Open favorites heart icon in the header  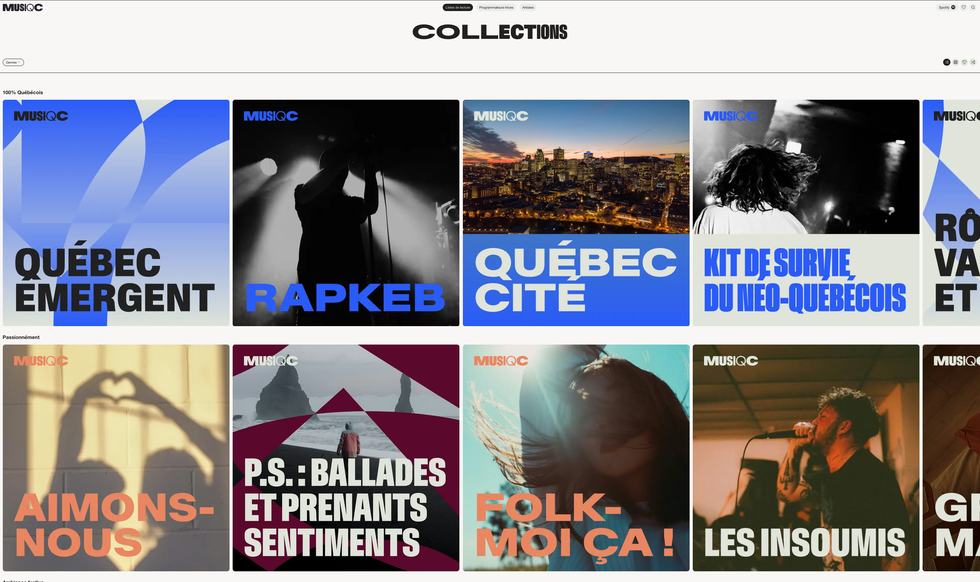tap(963, 7)
